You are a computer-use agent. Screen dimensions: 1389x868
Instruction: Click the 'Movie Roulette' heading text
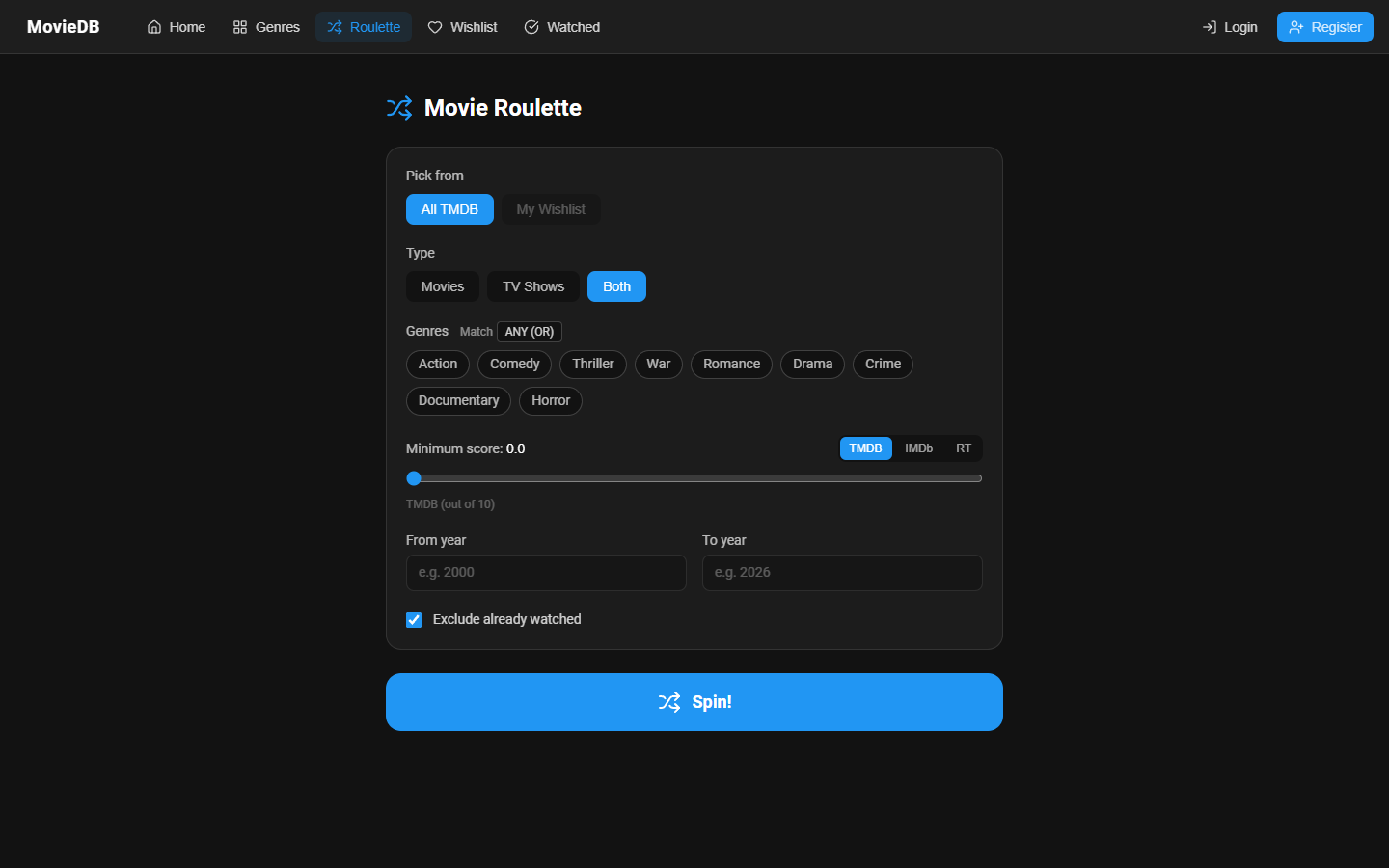(x=503, y=108)
